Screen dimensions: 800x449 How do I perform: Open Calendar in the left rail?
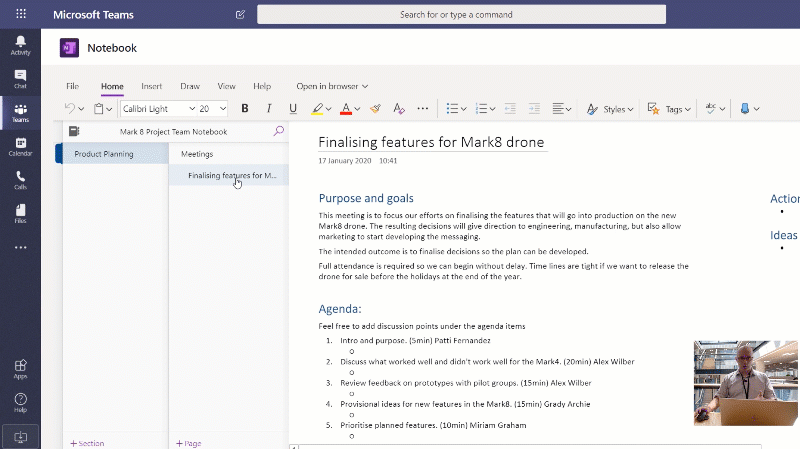20,146
